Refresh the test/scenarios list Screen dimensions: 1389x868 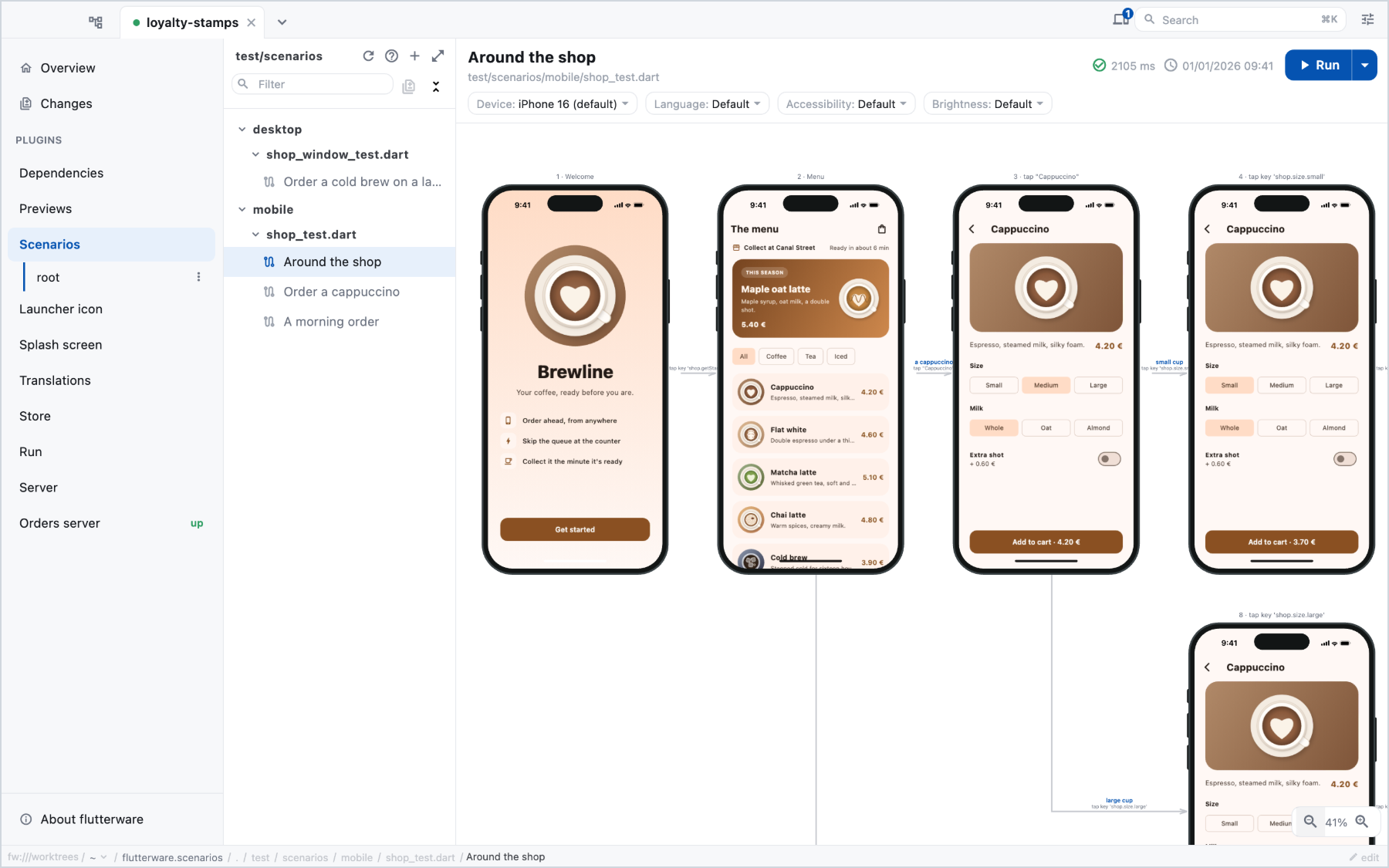click(x=368, y=56)
